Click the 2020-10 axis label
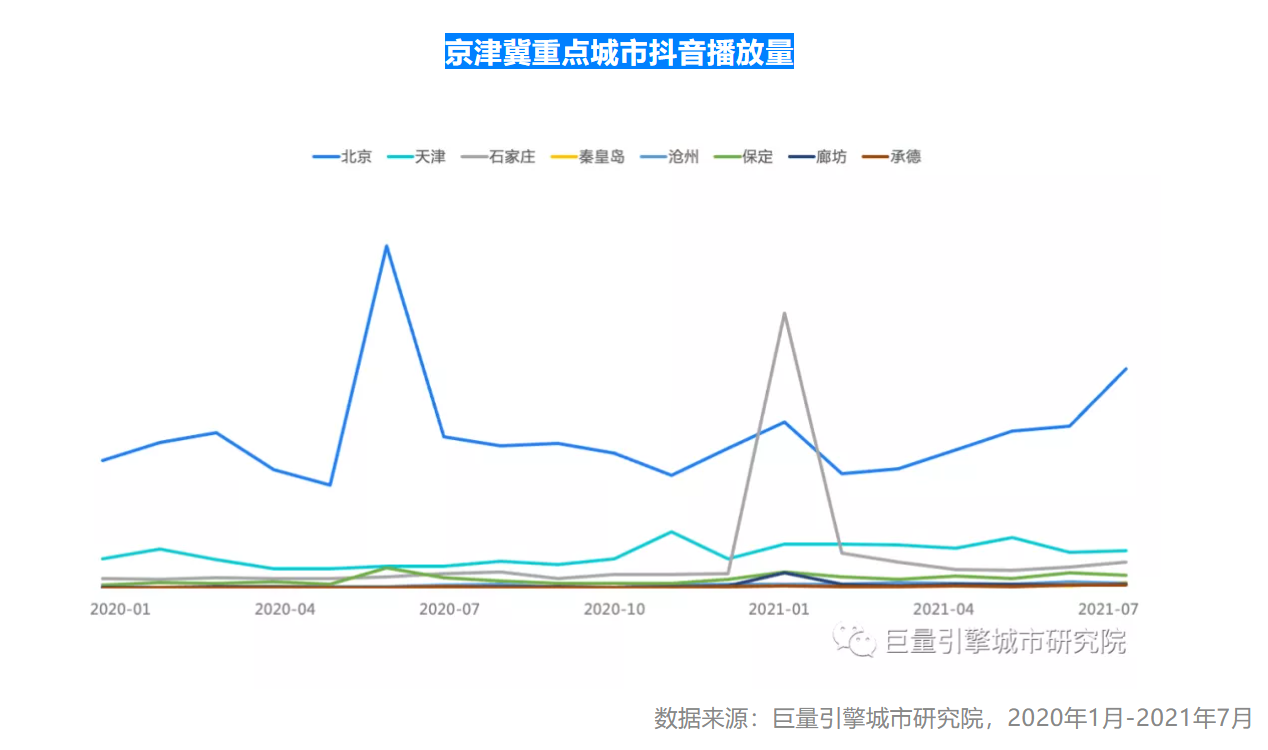 point(614,608)
